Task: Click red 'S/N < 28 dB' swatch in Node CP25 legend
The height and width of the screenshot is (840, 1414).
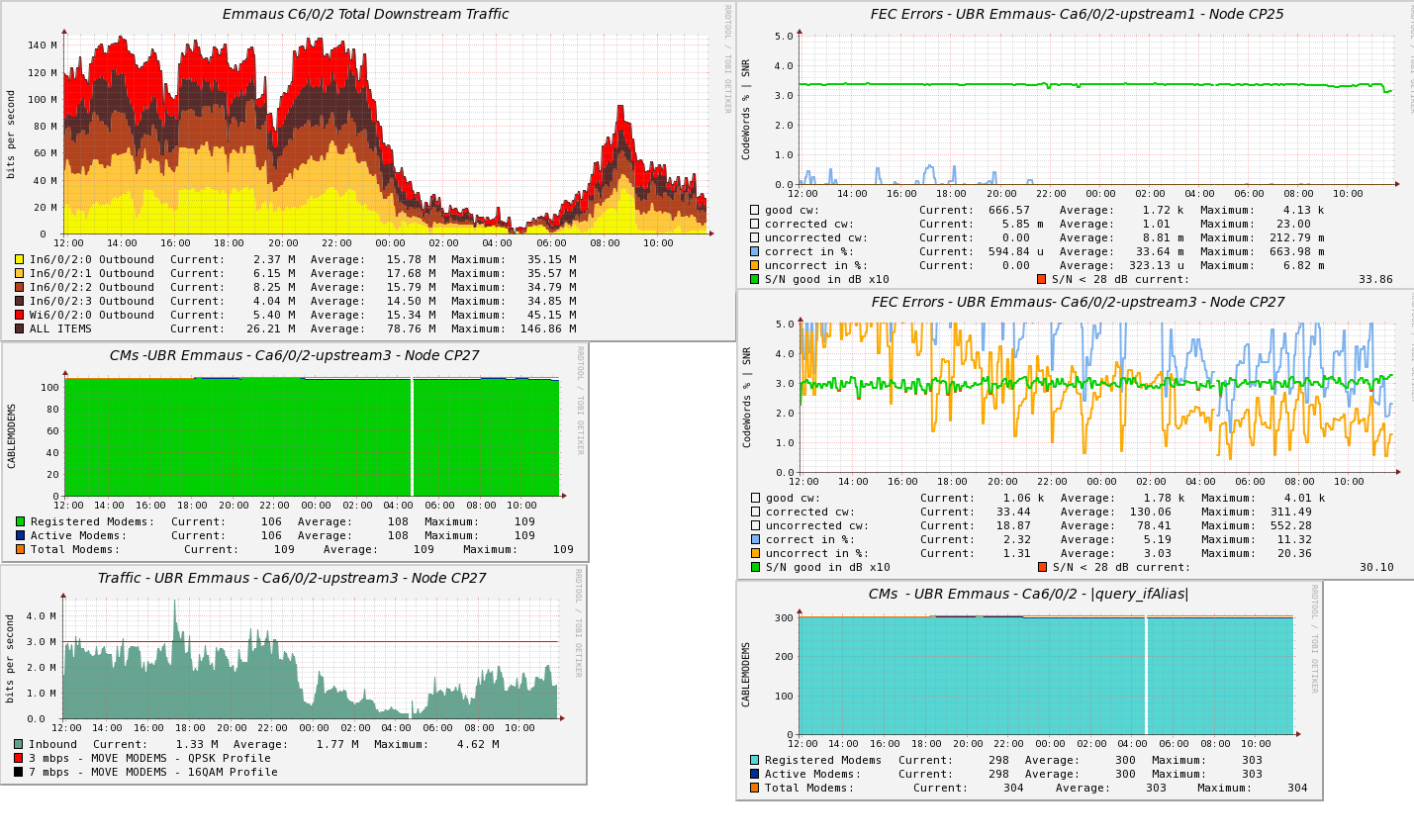Action: (x=1041, y=279)
